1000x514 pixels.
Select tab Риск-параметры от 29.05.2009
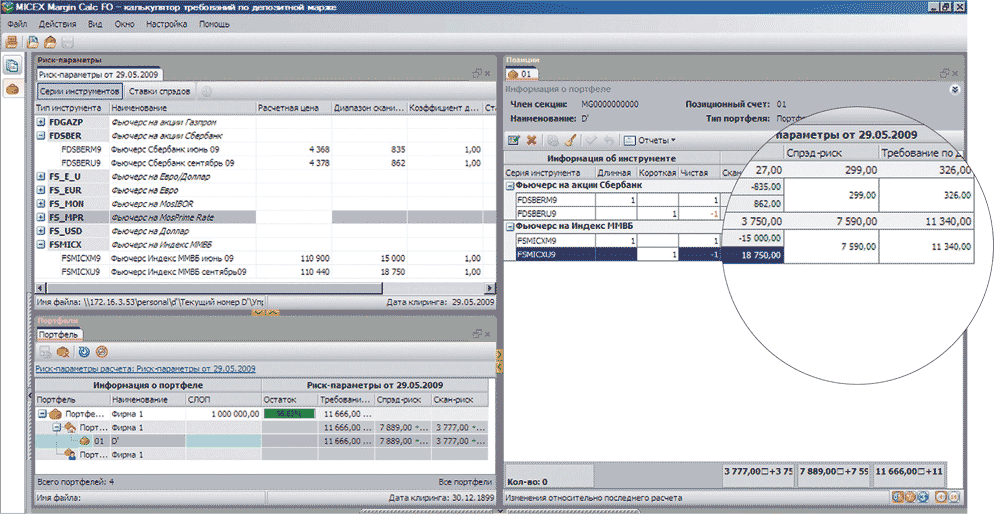click(99, 75)
